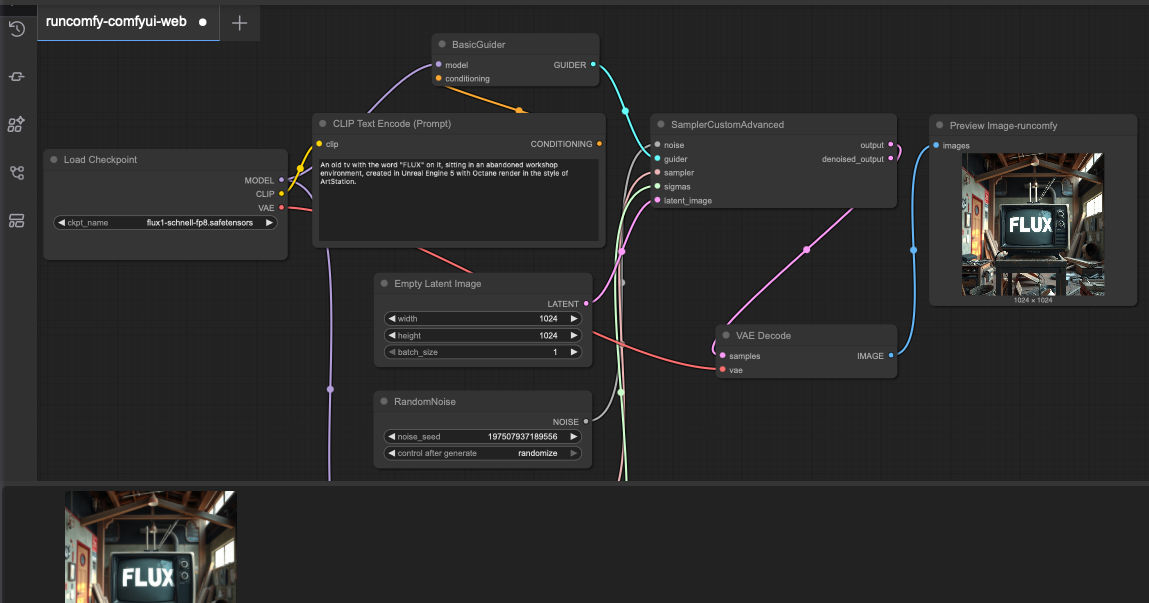Increase height with the right arrow

(x=574, y=336)
